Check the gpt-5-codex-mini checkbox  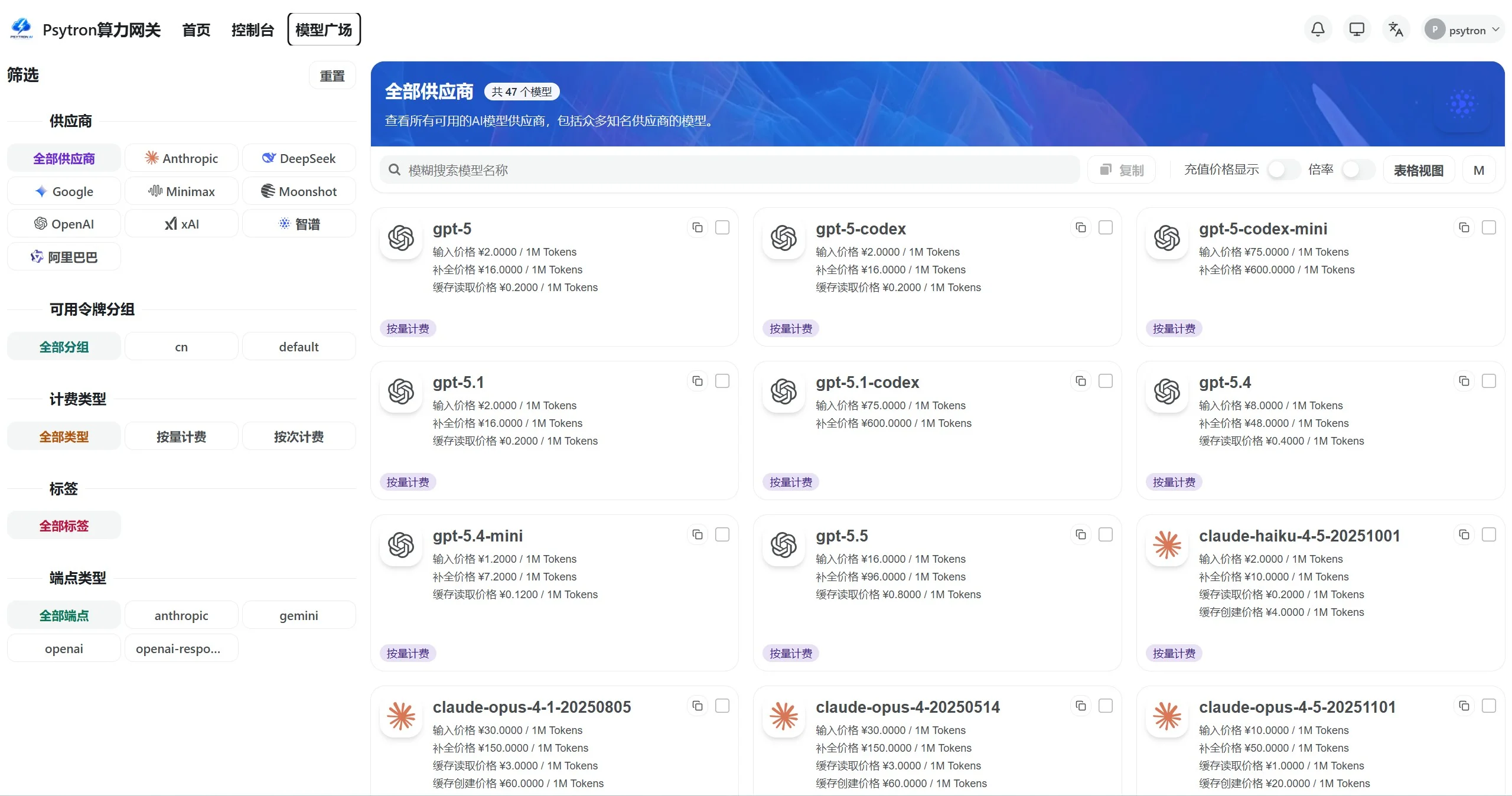click(x=1489, y=227)
